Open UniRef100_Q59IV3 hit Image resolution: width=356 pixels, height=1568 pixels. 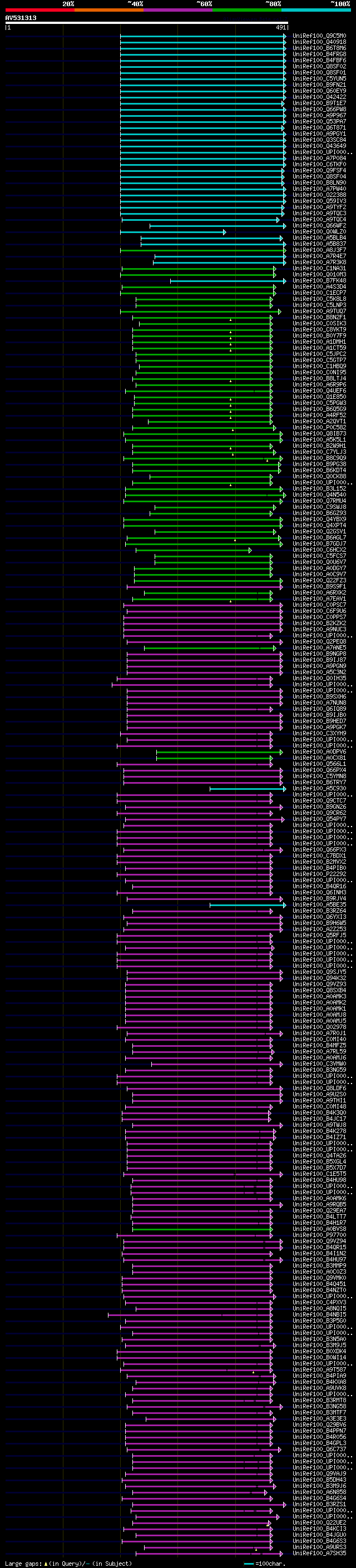click(x=319, y=201)
